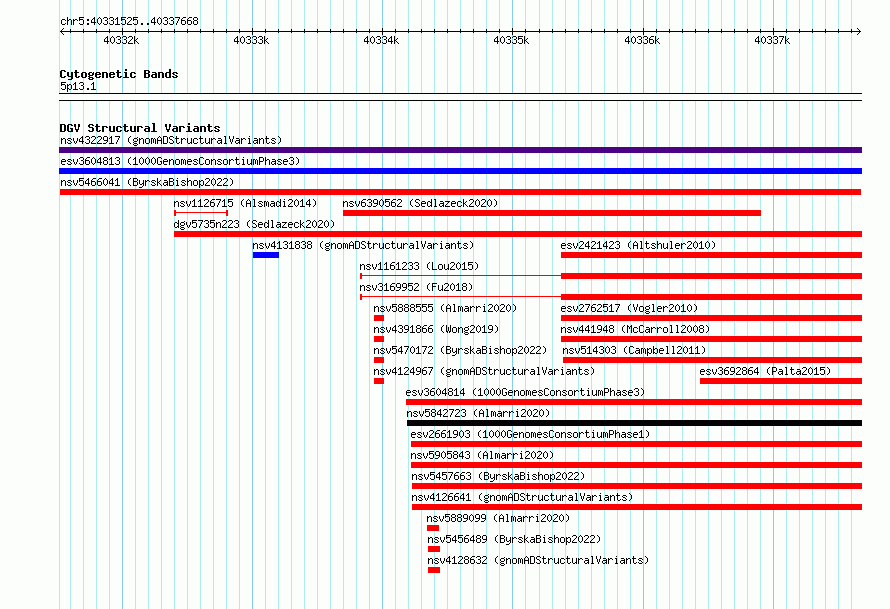This screenshot has height=609, width=890.
Task: Click the red nsv514303 variant bar
Action: 712,360
